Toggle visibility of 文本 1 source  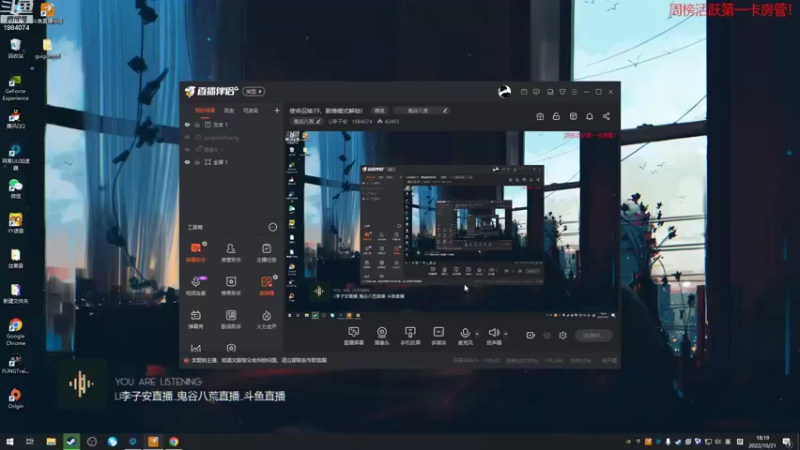[187, 124]
